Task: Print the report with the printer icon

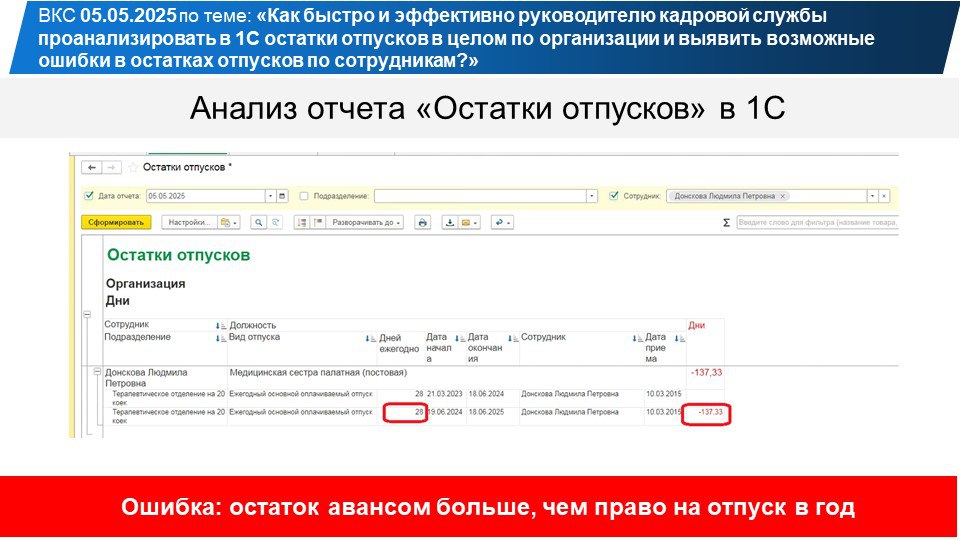Action: 422,222
